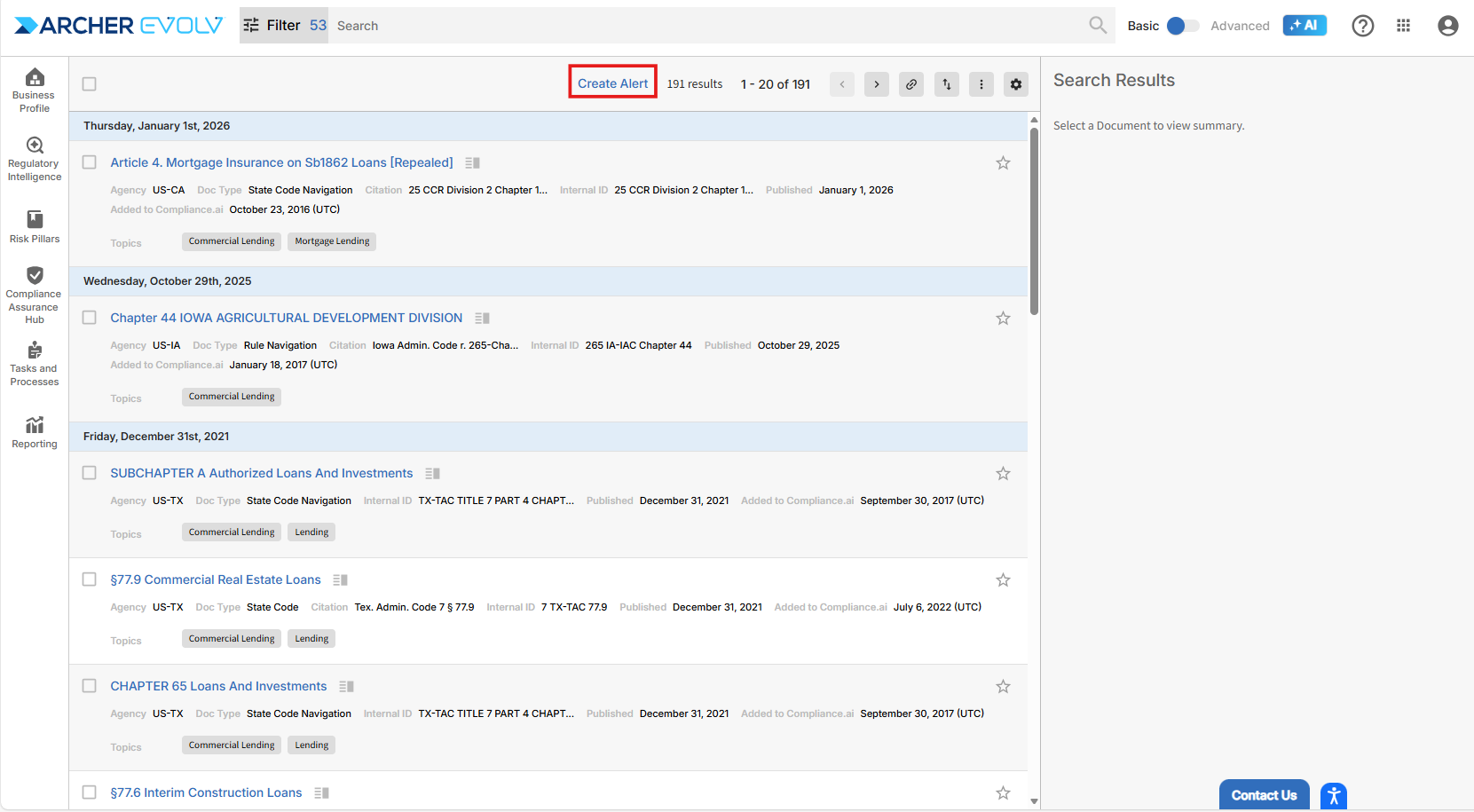This screenshot has width=1474, height=812.
Task: Open SUBCHAPTER A Authorized Loans And Investments link
Action: (x=261, y=474)
